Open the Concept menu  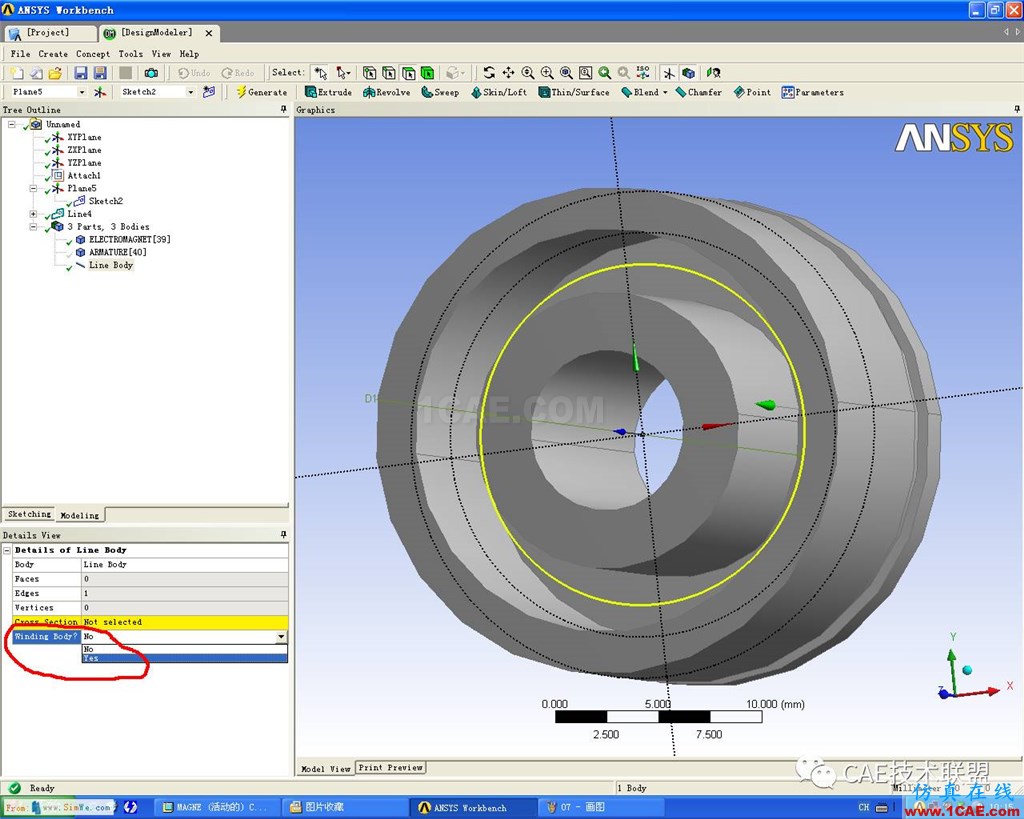coord(93,54)
